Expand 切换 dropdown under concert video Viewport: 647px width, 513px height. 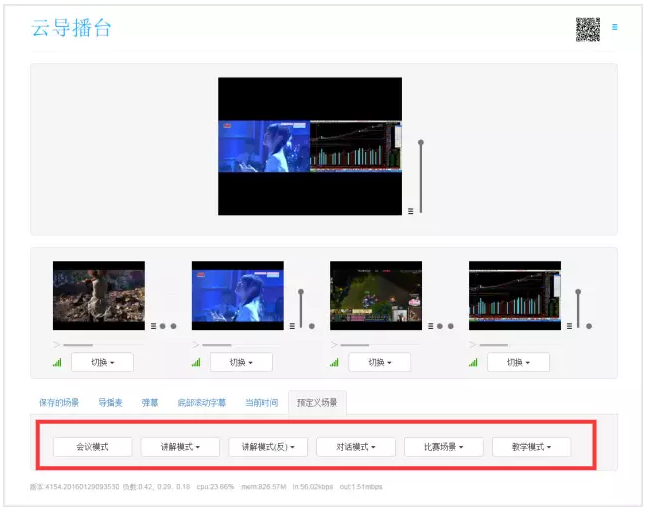[241, 362]
